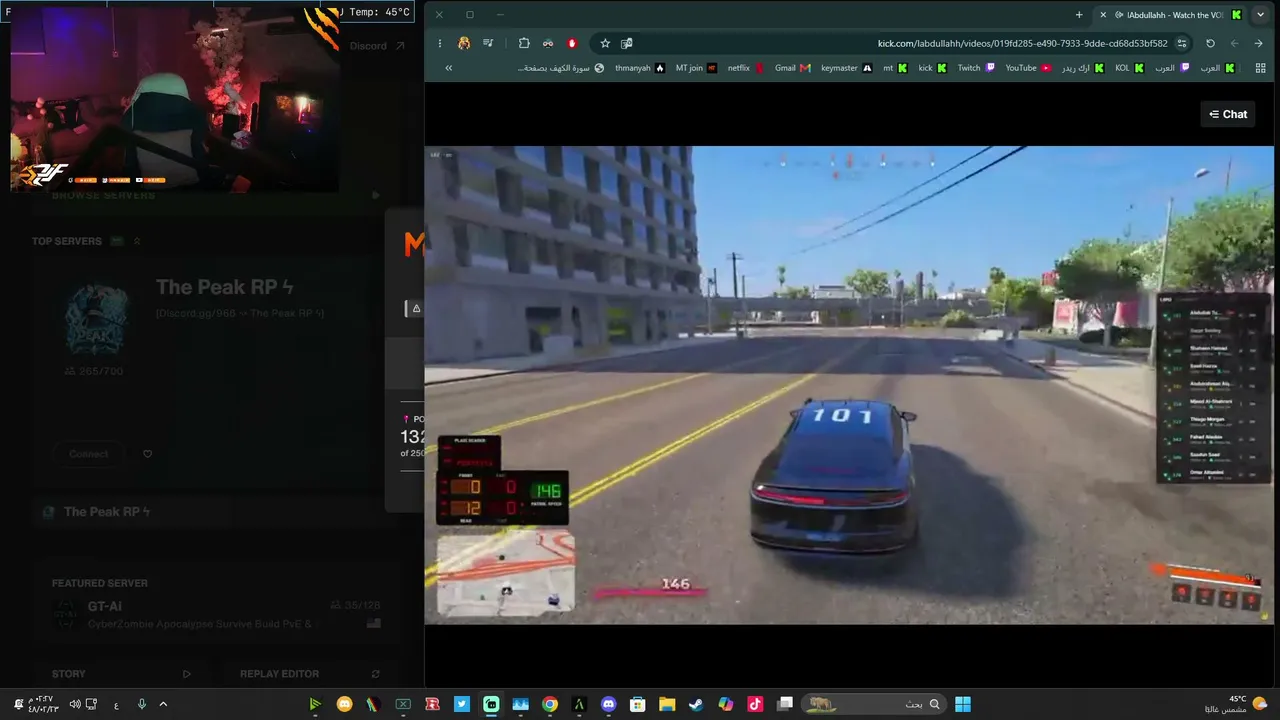Image resolution: width=1280 pixels, height=720 pixels.
Task: Open the volume control in system tray
Action: [74, 704]
